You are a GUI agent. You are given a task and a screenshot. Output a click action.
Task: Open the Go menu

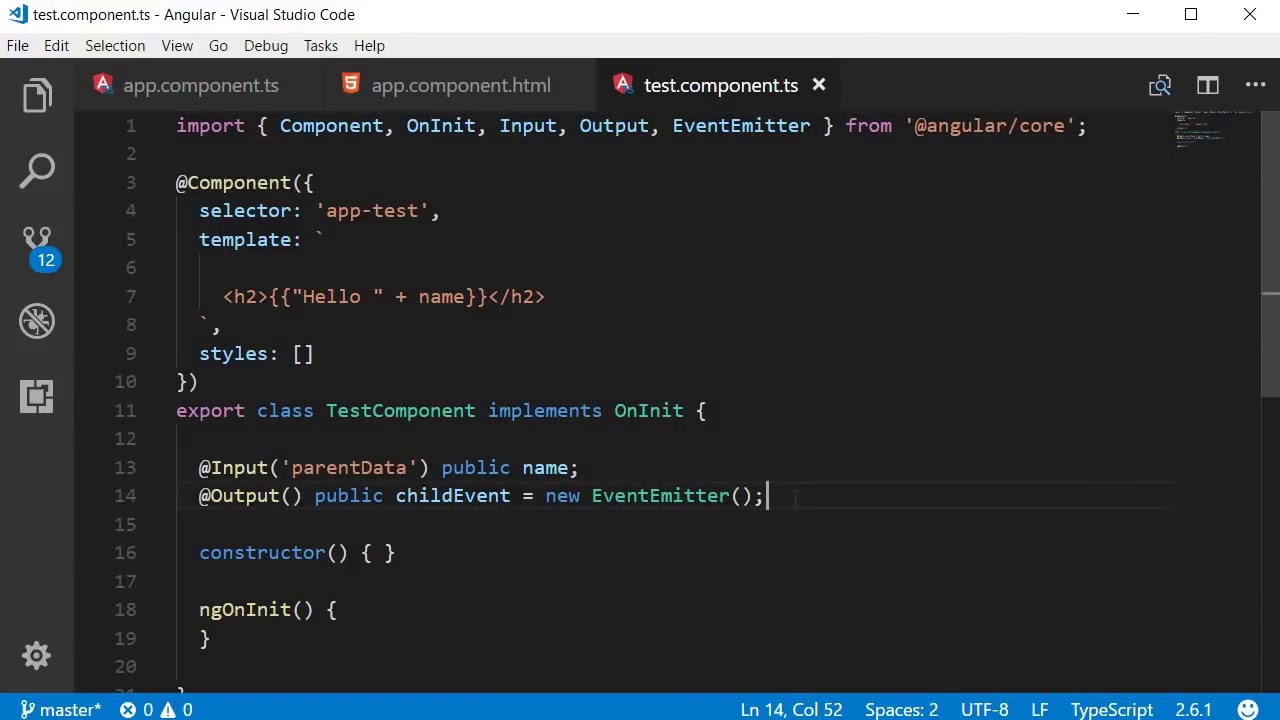[x=218, y=45]
